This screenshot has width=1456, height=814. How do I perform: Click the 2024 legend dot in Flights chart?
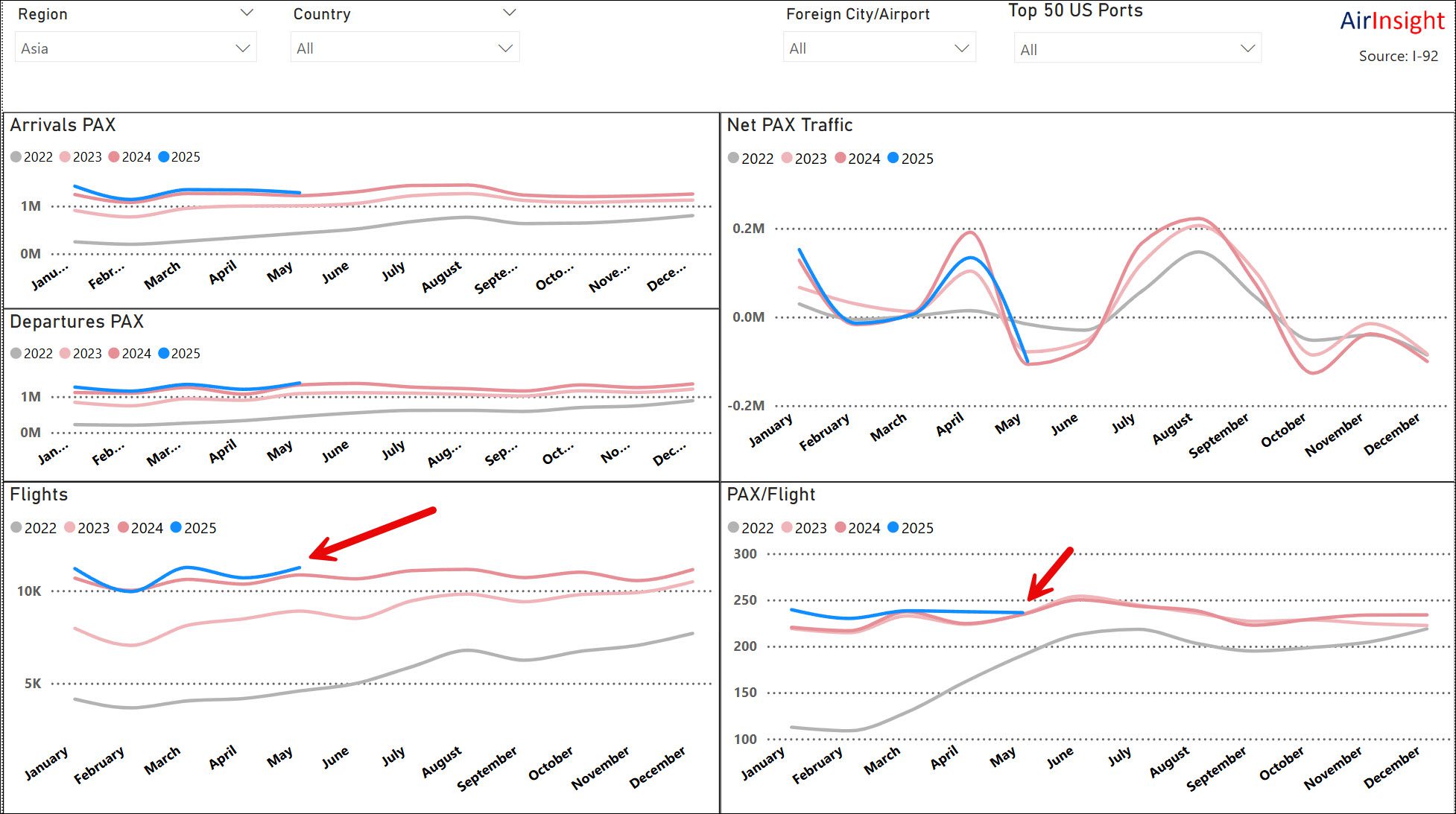click(123, 528)
